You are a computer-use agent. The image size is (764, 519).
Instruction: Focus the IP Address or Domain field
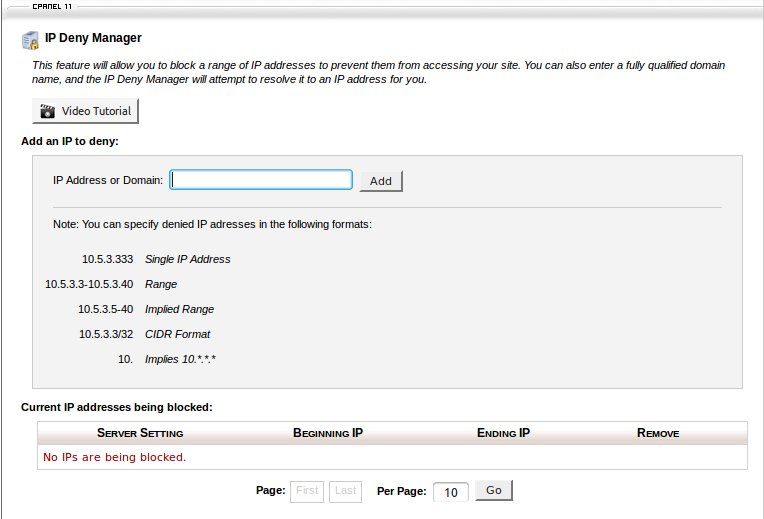261,180
